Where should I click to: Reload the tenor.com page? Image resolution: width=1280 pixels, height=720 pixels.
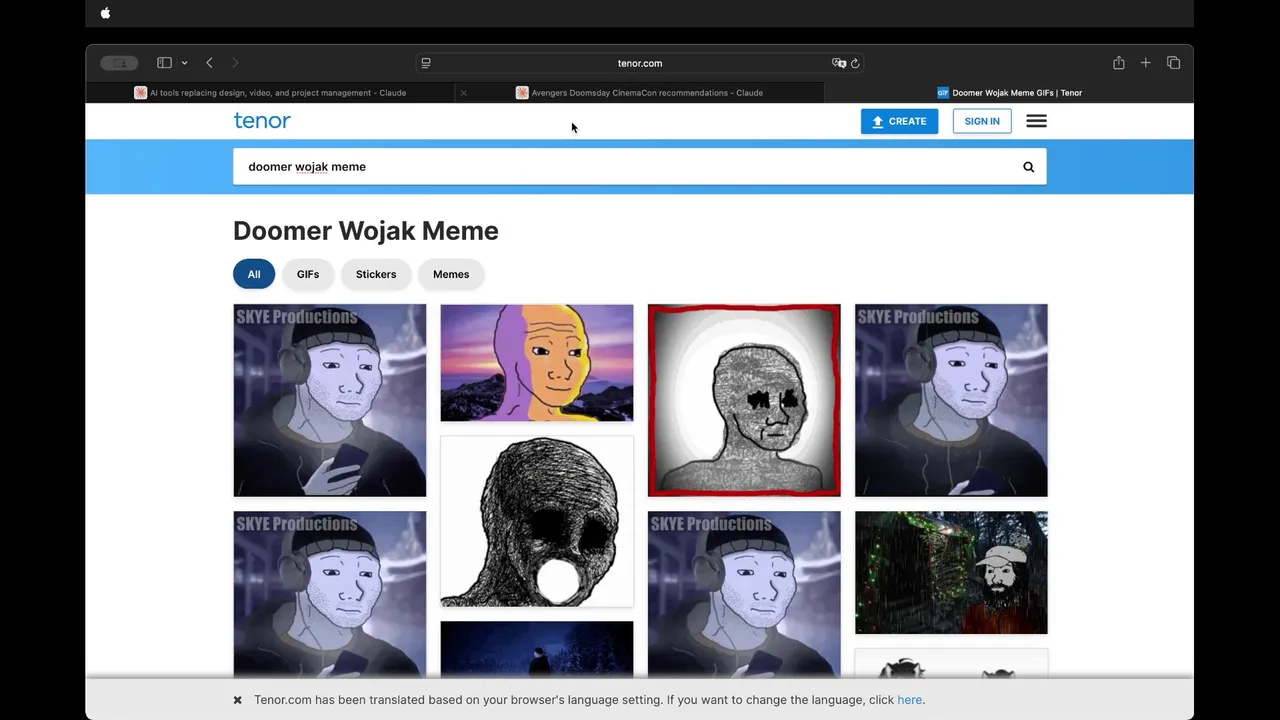point(855,63)
